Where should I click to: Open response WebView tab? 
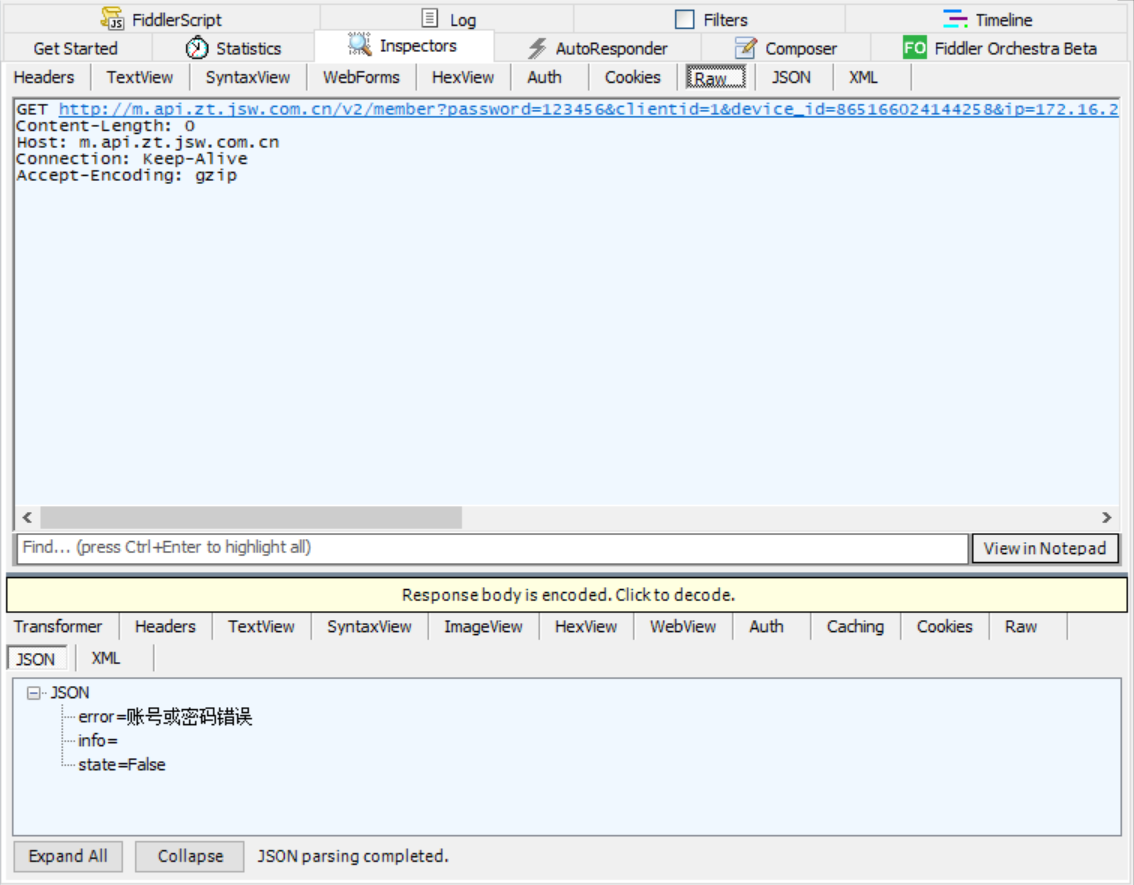click(x=683, y=627)
